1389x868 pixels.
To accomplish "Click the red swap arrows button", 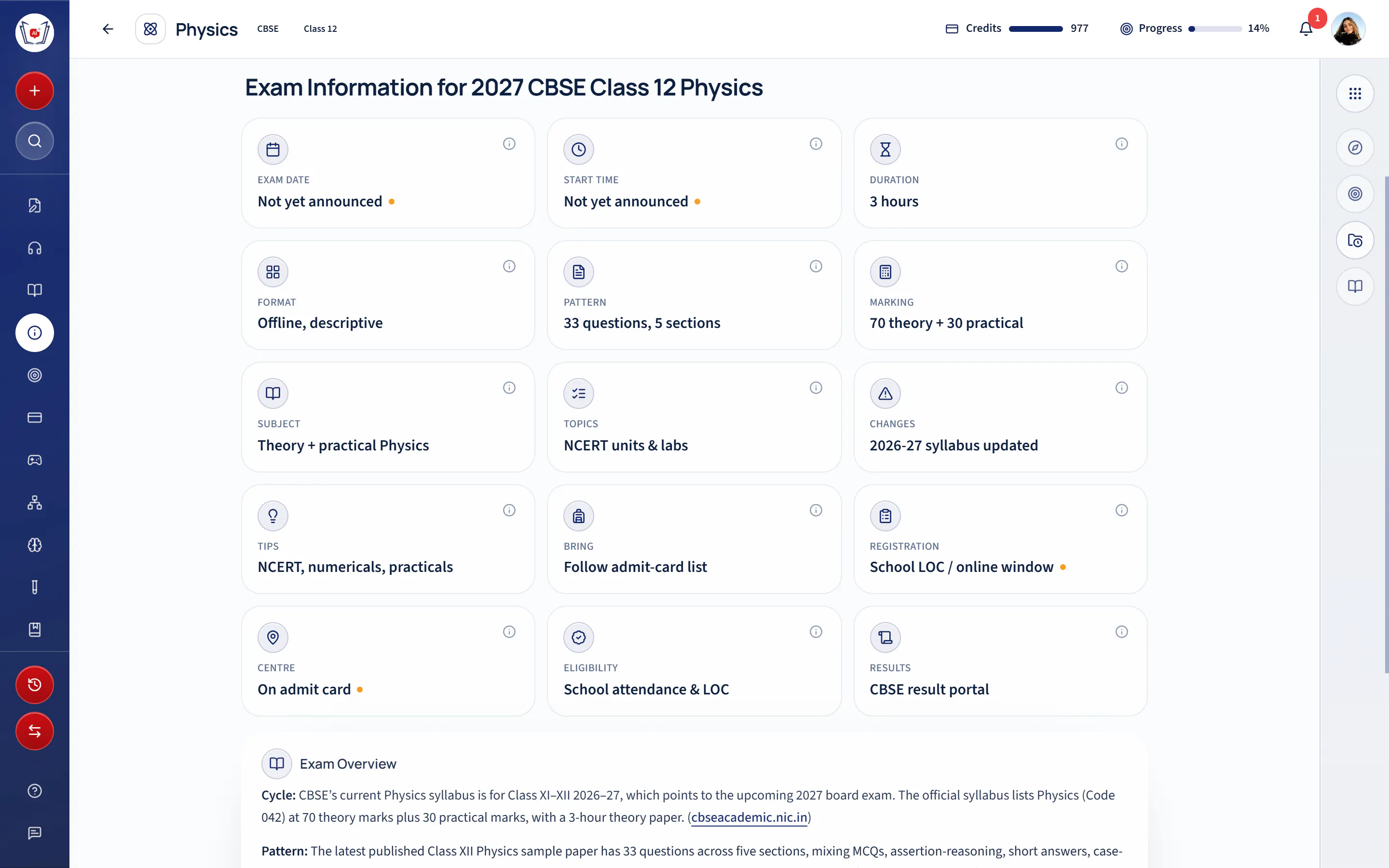I will click(34, 731).
